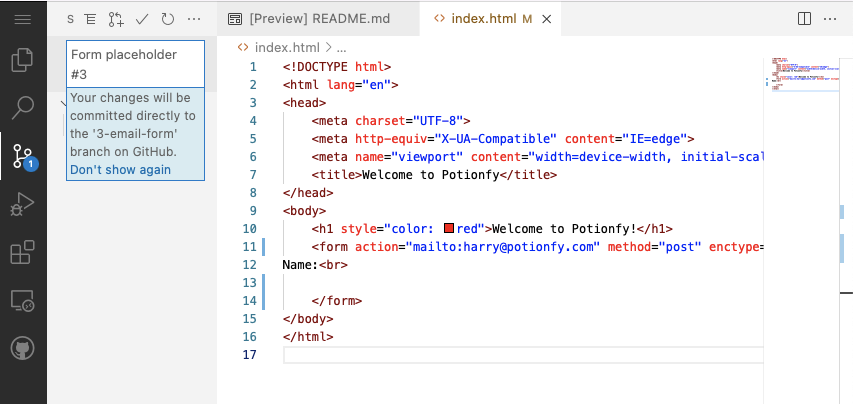
Task: Click the create pull request icon
Action: point(117,19)
